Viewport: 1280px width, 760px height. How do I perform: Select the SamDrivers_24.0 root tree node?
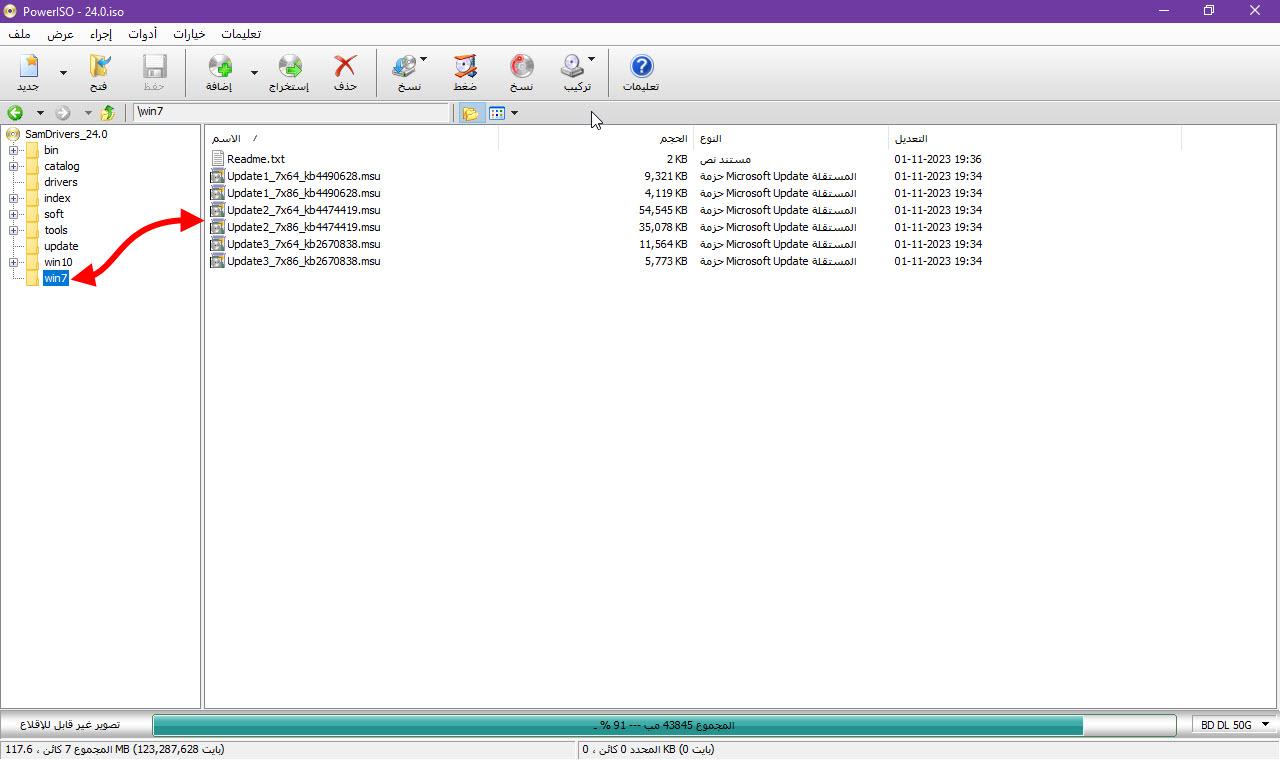(x=66, y=134)
